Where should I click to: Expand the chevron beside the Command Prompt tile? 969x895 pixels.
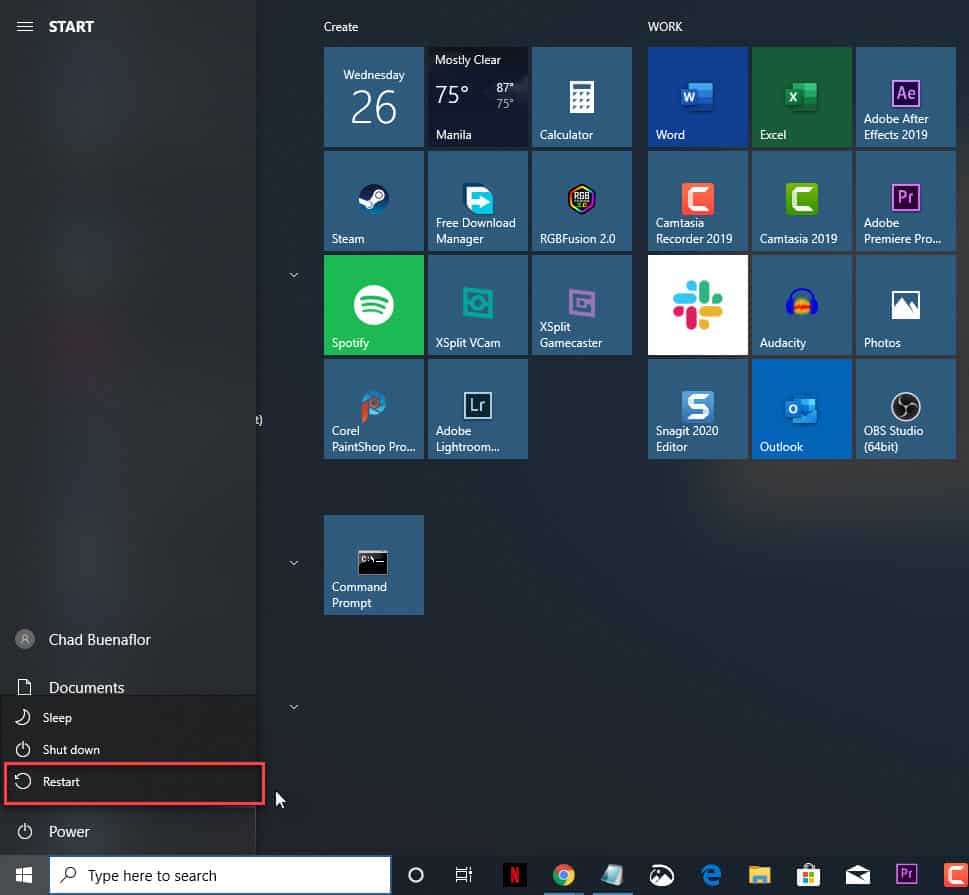point(294,563)
